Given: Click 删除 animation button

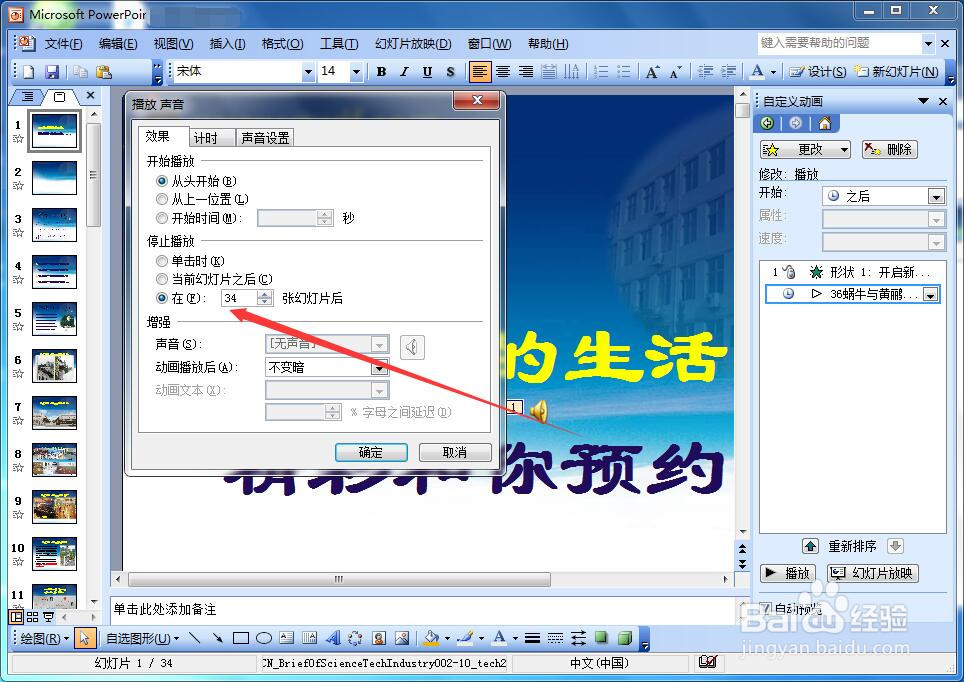Looking at the screenshot, I should coord(890,149).
